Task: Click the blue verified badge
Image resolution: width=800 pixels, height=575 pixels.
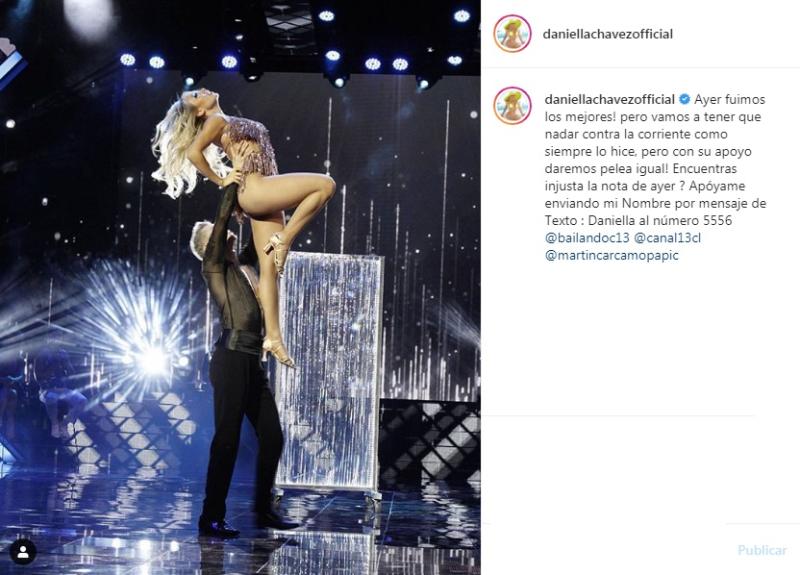Action: [x=684, y=99]
